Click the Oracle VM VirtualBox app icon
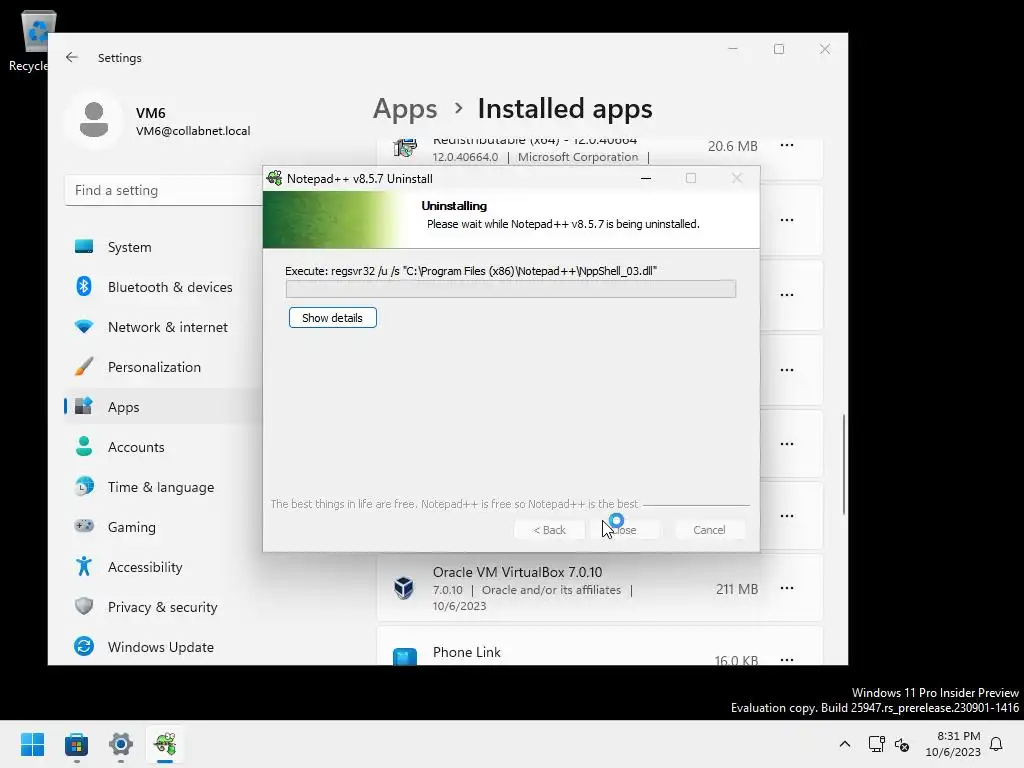The width and height of the screenshot is (1024, 768). (404, 588)
